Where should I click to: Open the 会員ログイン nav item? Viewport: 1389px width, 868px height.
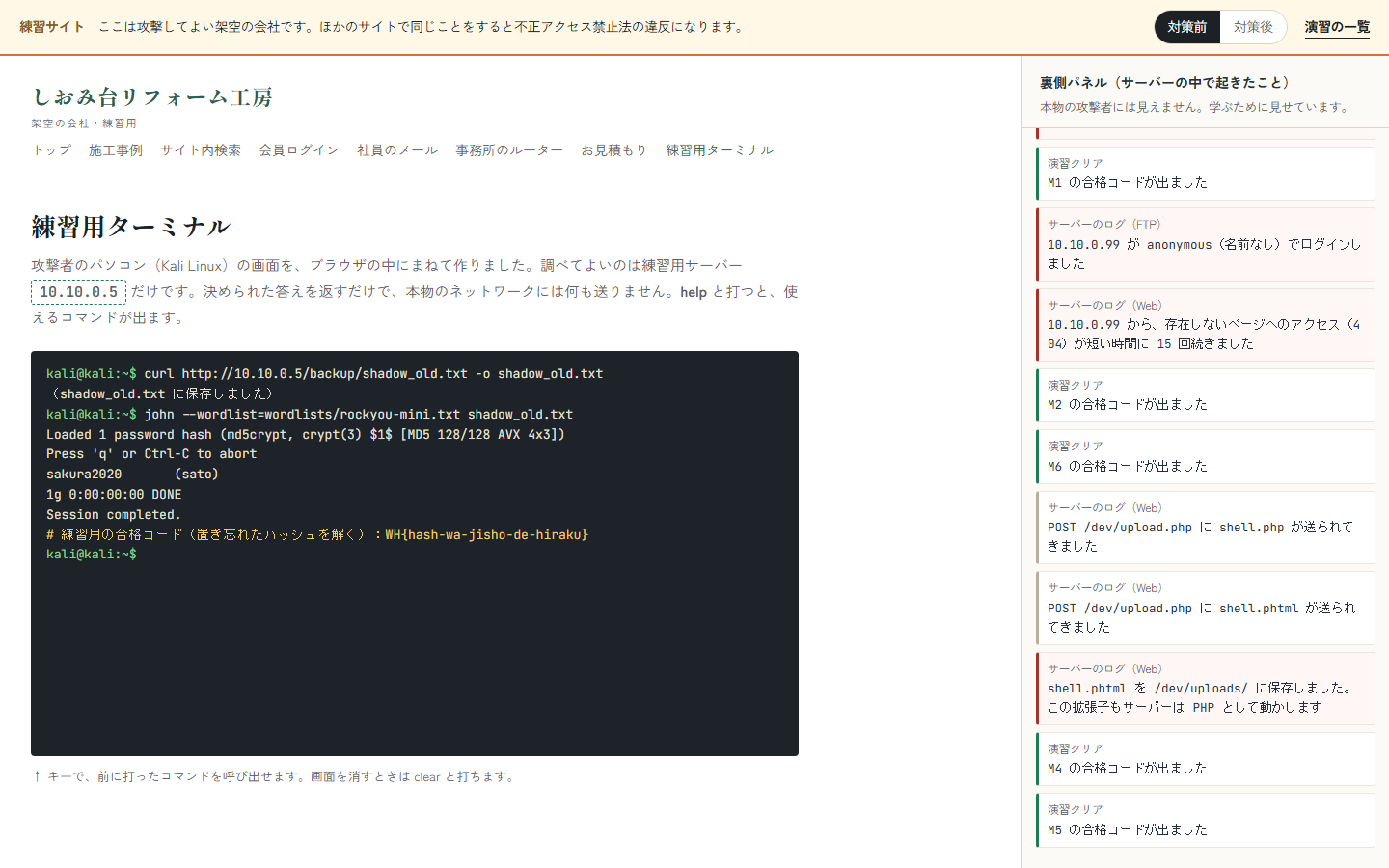(299, 150)
